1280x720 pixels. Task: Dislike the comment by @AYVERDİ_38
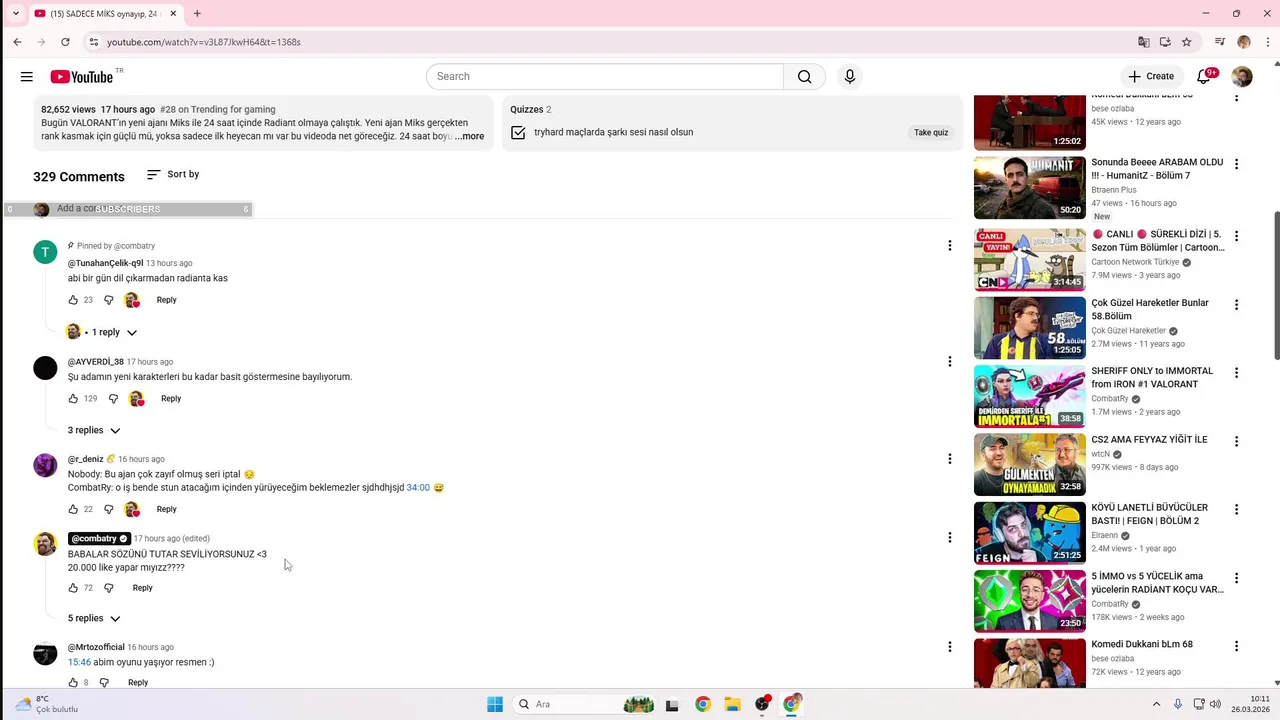[113, 398]
